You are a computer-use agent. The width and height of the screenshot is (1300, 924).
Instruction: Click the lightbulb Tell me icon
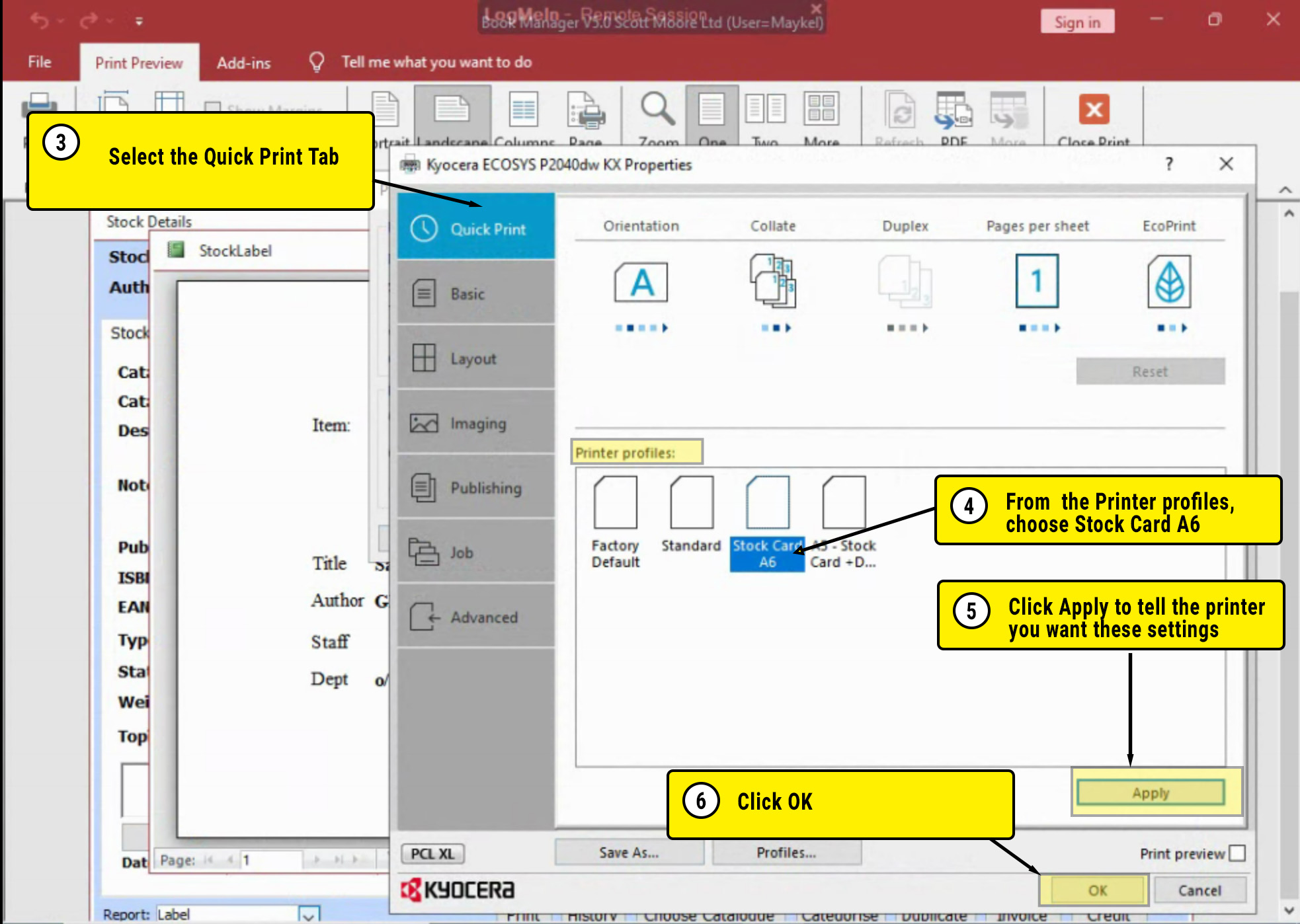[317, 62]
